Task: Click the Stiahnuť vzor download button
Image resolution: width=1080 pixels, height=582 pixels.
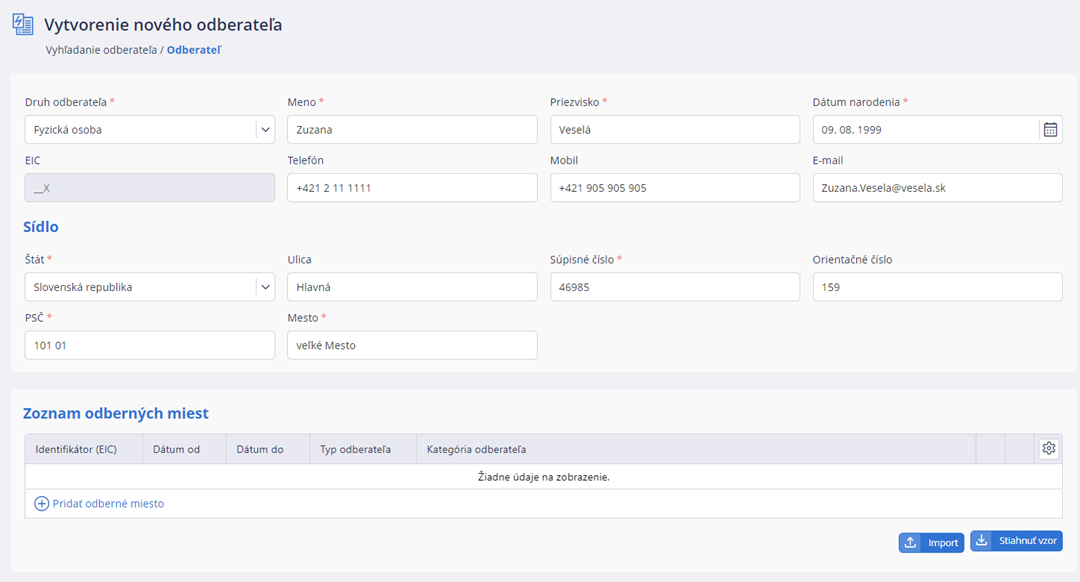Action: (x=1016, y=541)
